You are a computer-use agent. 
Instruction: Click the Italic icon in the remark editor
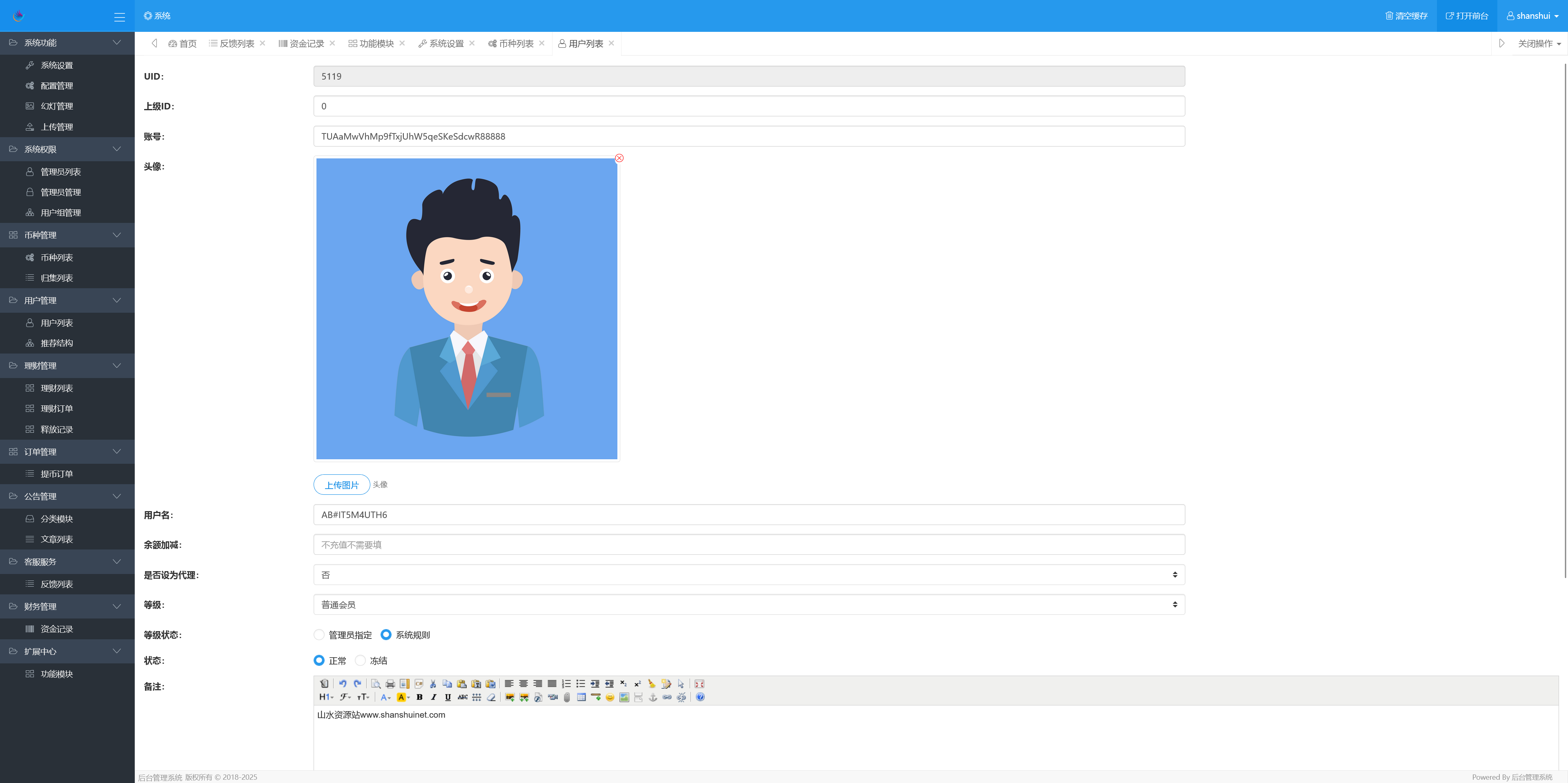[433, 697]
